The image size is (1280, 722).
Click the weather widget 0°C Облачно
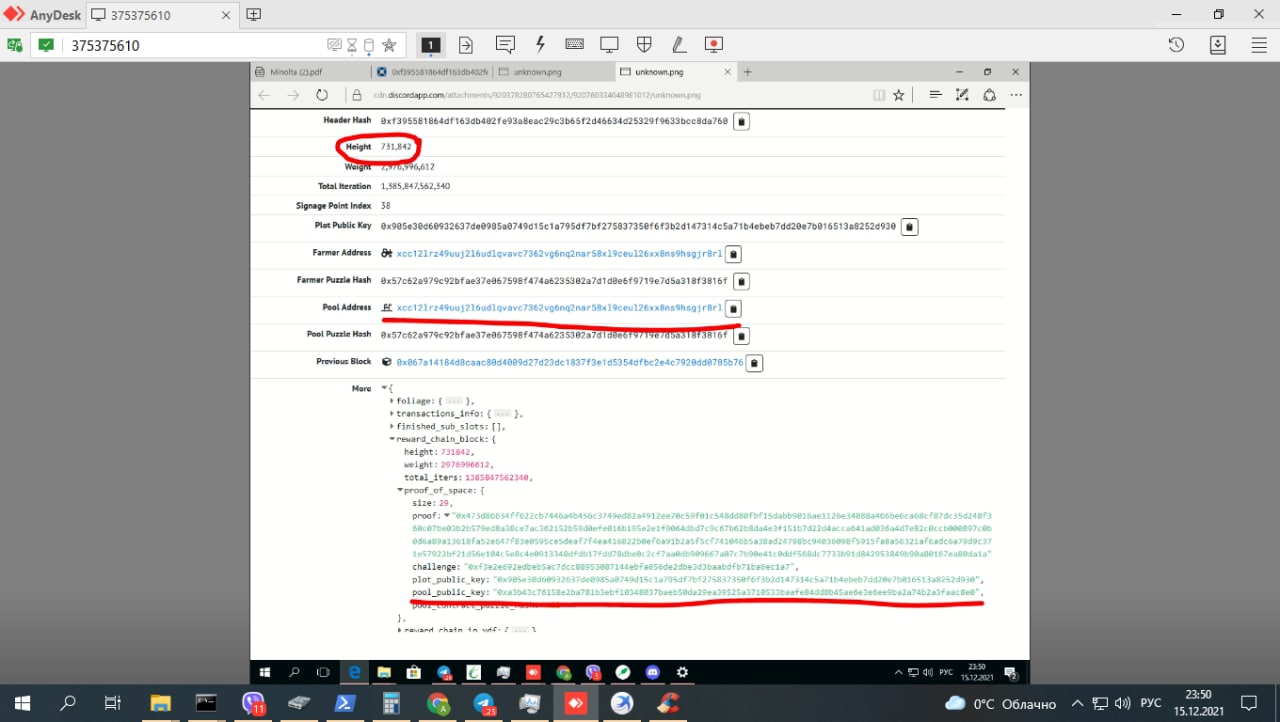(x=1000, y=703)
